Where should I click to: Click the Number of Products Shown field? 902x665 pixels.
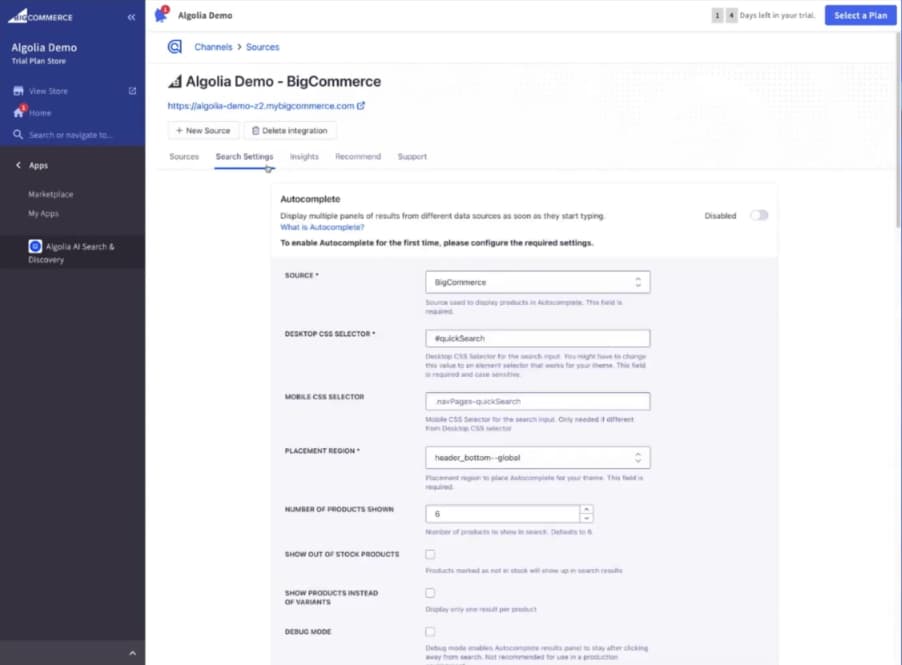coord(503,514)
